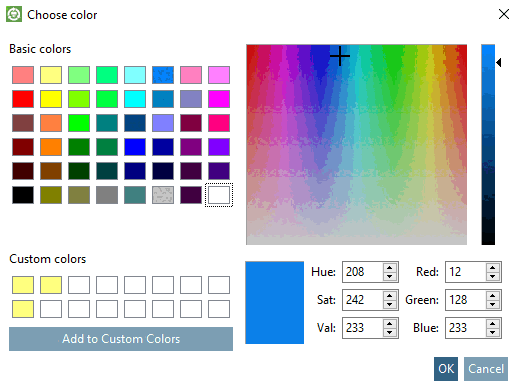Select the pure red basic color swatch

(23, 99)
